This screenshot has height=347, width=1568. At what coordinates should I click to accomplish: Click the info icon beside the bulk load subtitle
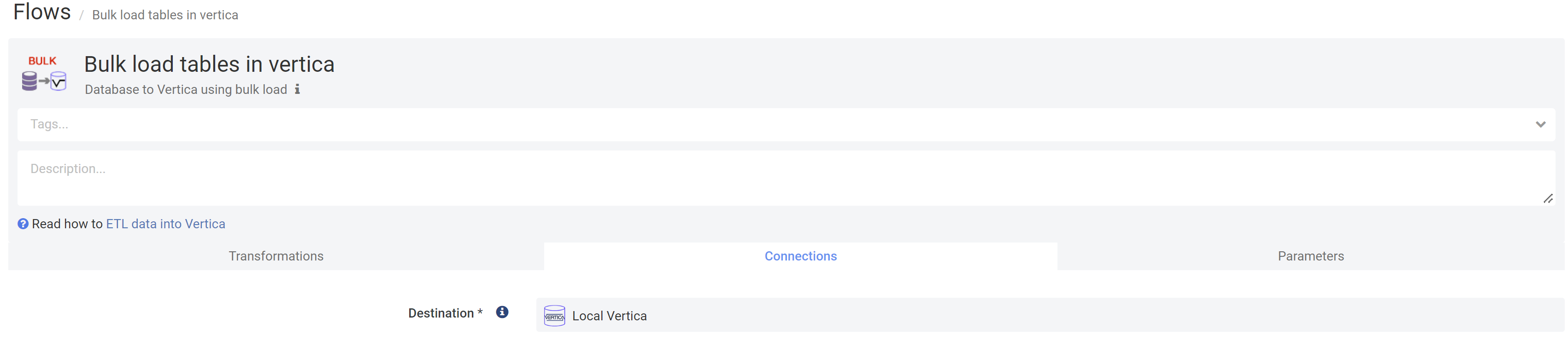pos(297,89)
